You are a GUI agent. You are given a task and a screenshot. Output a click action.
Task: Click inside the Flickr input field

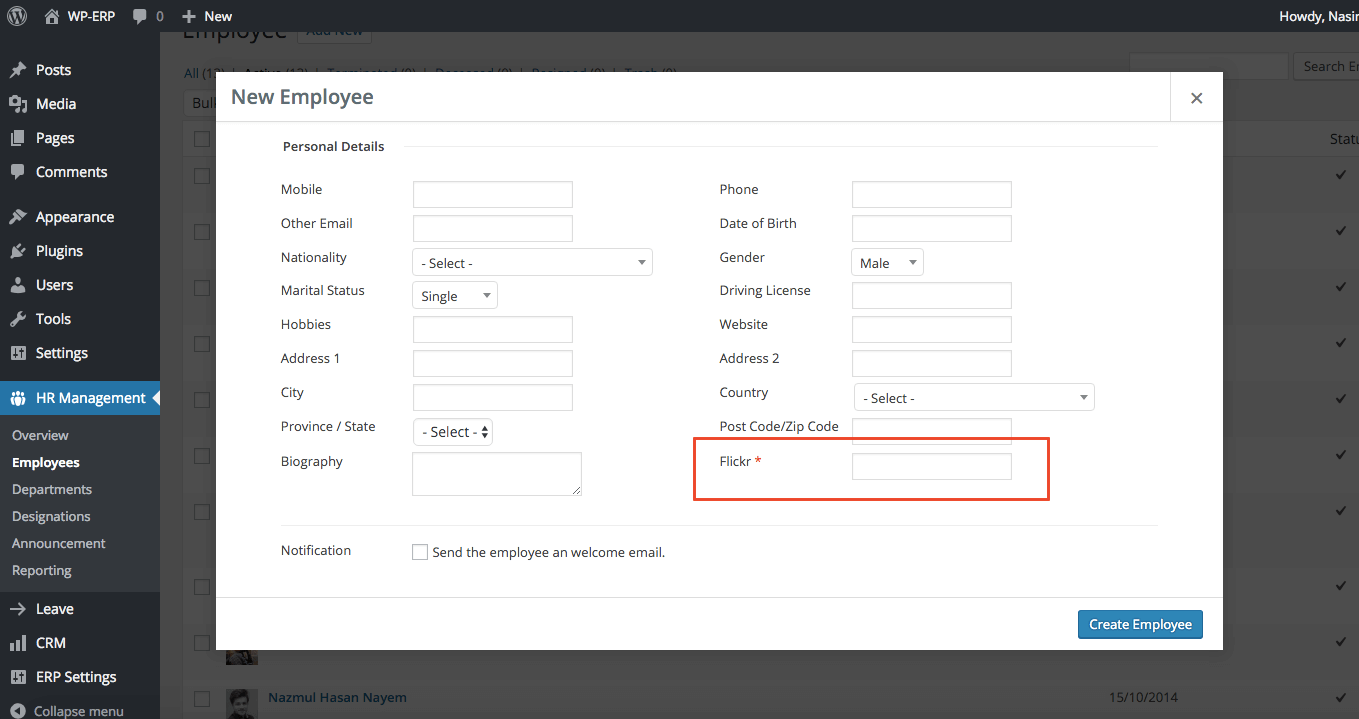point(931,465)
